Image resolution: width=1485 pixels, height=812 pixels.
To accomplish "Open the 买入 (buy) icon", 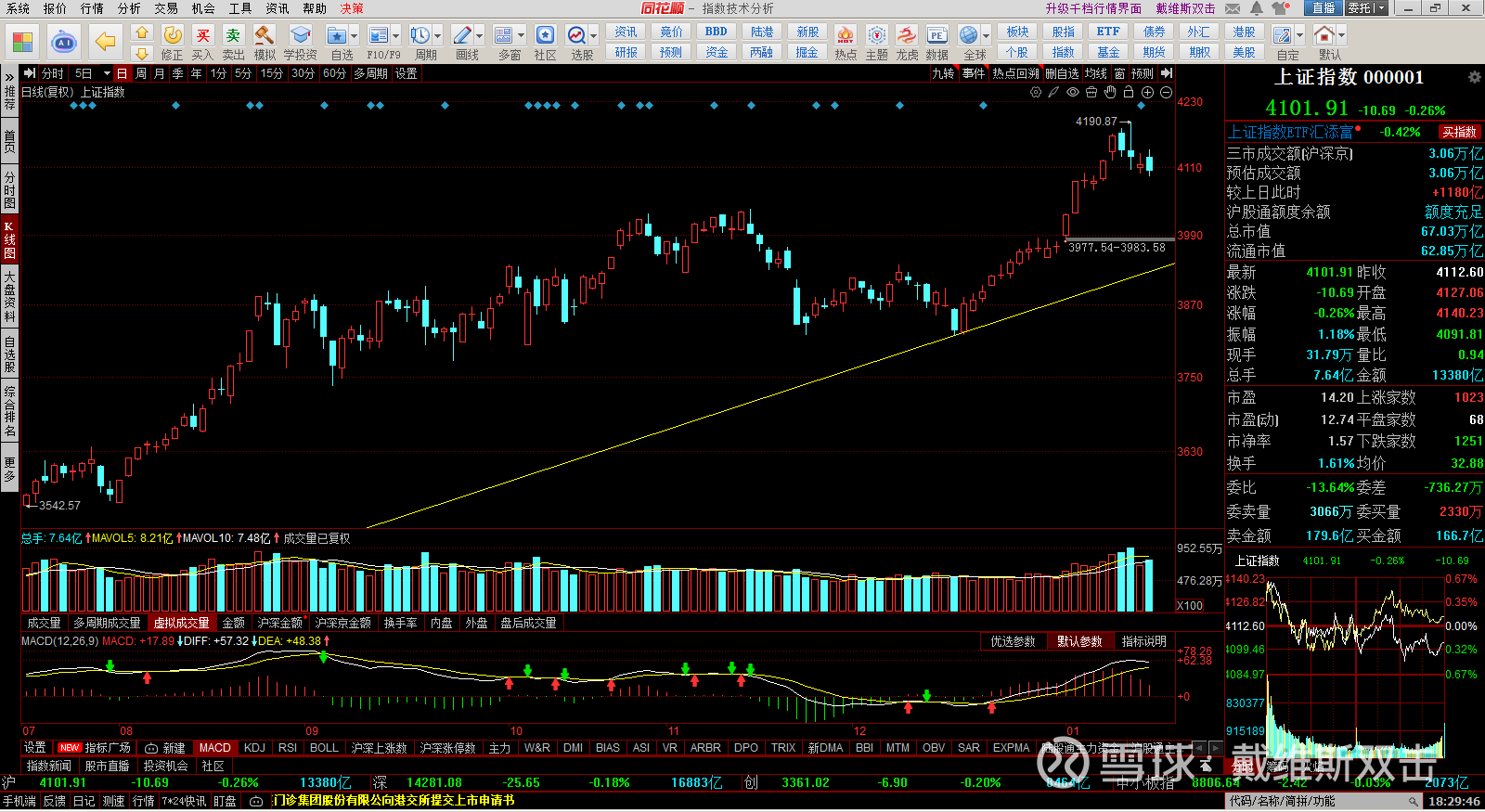I will click(202, 35).
